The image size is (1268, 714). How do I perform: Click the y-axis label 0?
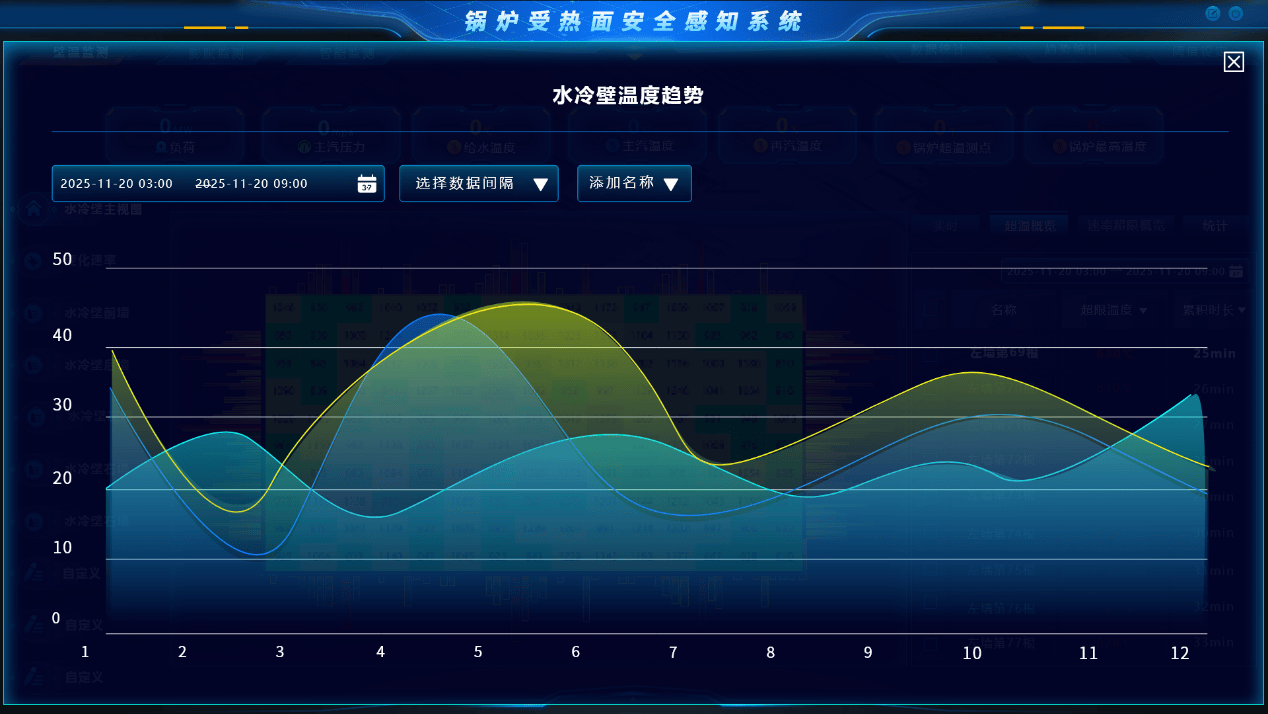[x=56, y=618]
